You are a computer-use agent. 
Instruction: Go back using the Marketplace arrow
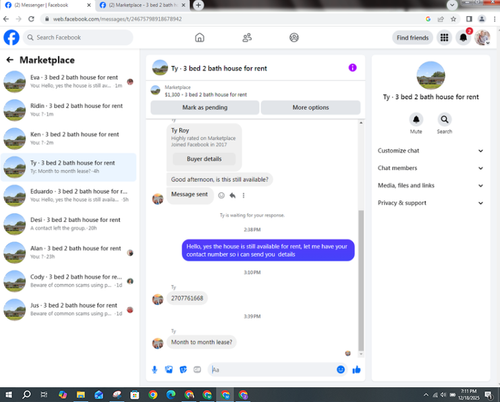[x=10, y=60]
